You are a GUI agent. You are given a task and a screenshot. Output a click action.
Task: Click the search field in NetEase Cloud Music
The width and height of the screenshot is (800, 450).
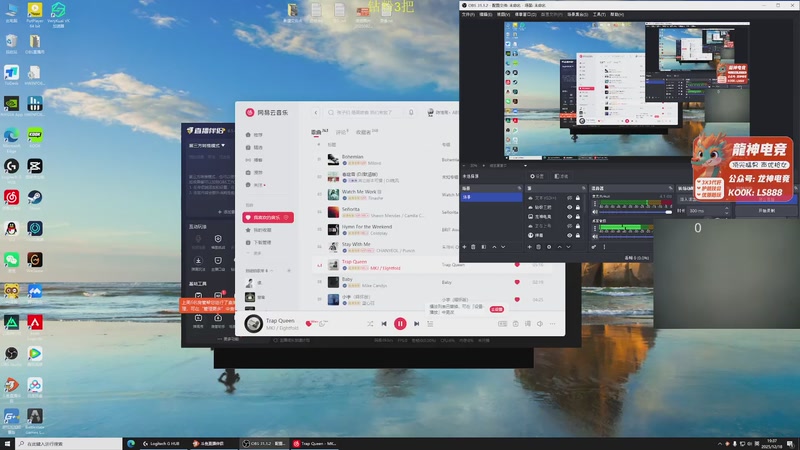tap(365, 112)
